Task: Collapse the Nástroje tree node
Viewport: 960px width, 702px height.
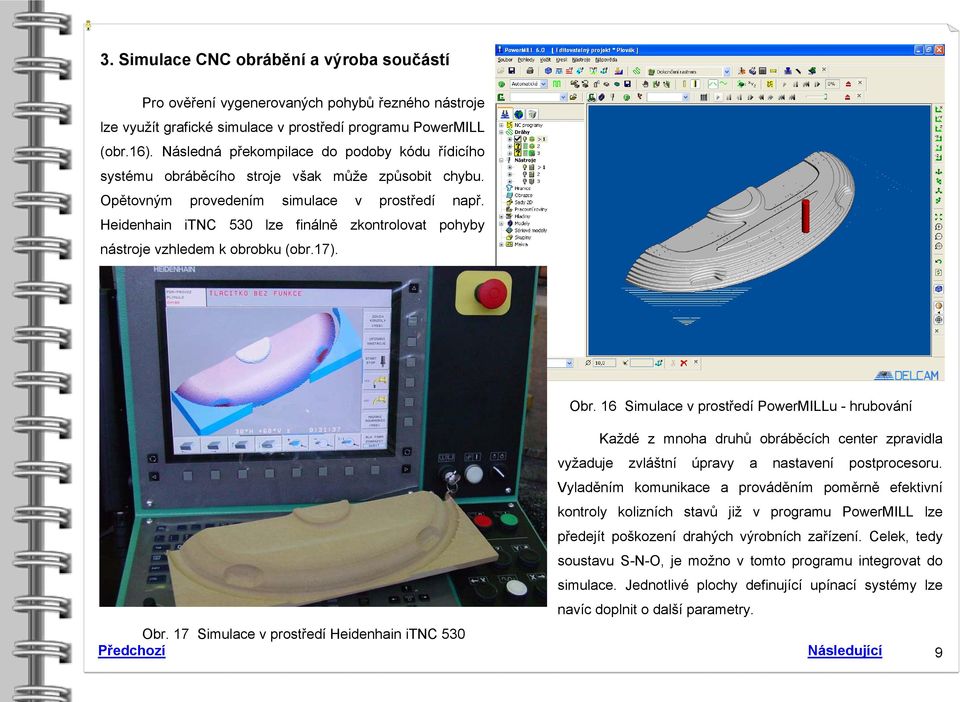Action: (x=502, y=160)
